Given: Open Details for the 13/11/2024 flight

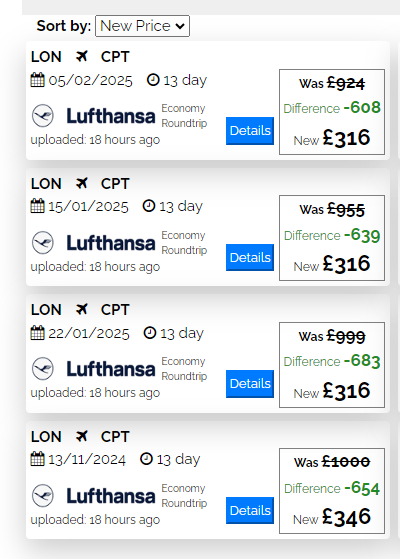Looking at the screenshot, I should (x=250, y=511).
